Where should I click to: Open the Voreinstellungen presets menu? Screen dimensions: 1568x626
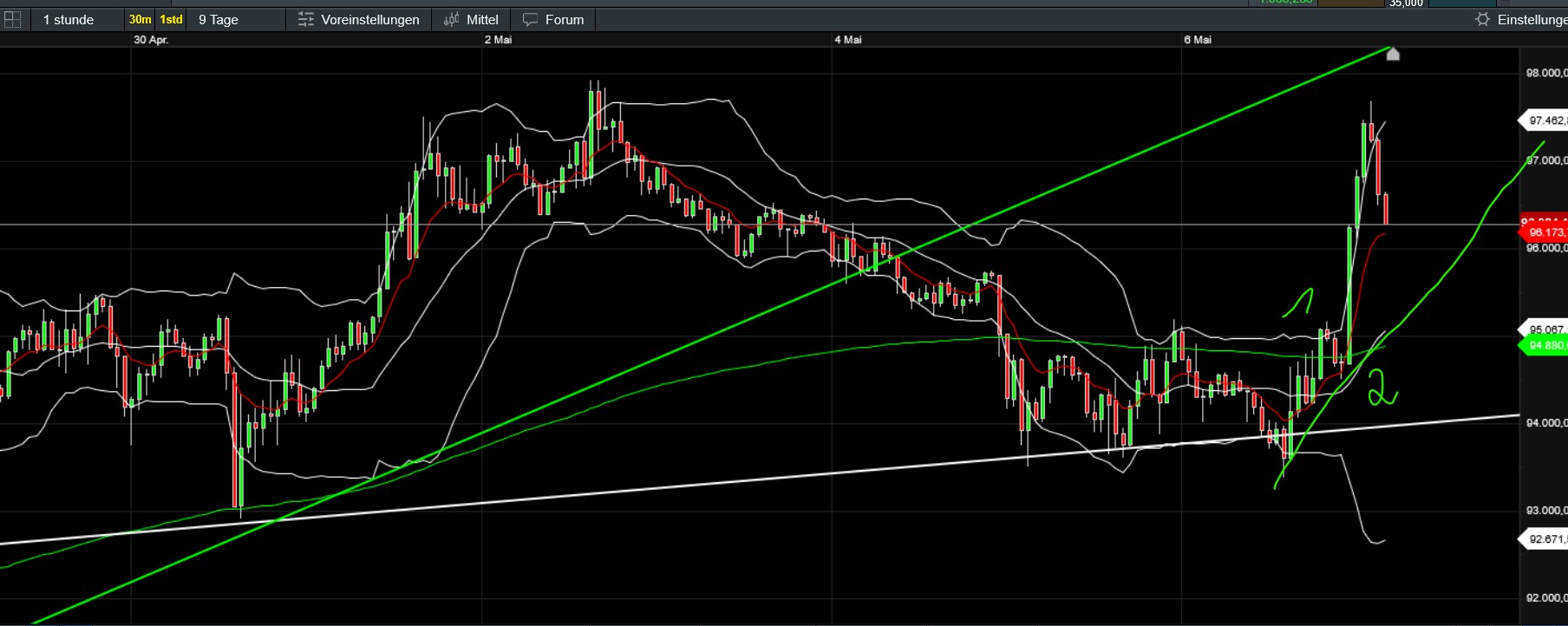359,19
